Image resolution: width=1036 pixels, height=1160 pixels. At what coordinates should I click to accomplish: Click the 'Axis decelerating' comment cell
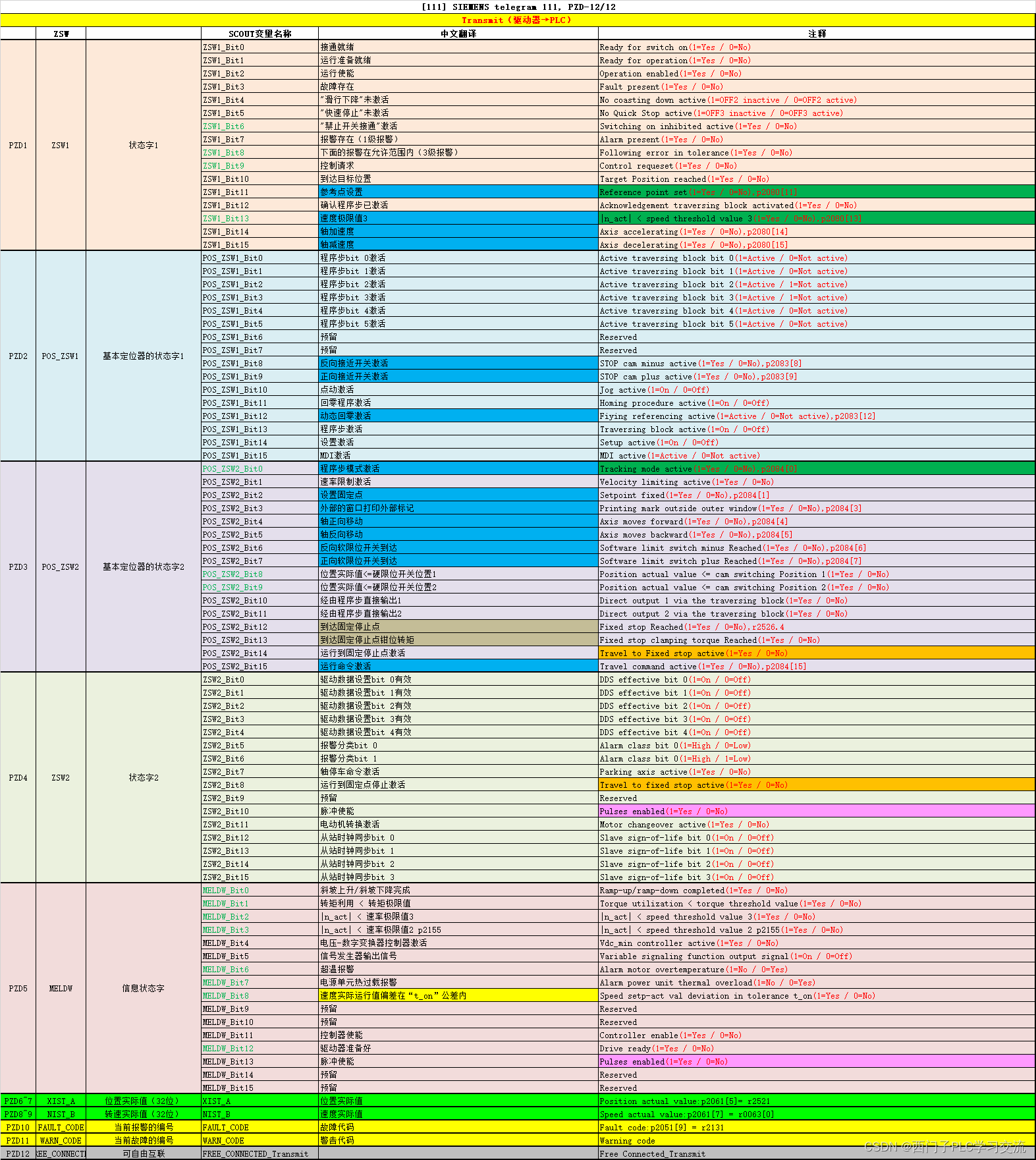[x=816, y=244]
